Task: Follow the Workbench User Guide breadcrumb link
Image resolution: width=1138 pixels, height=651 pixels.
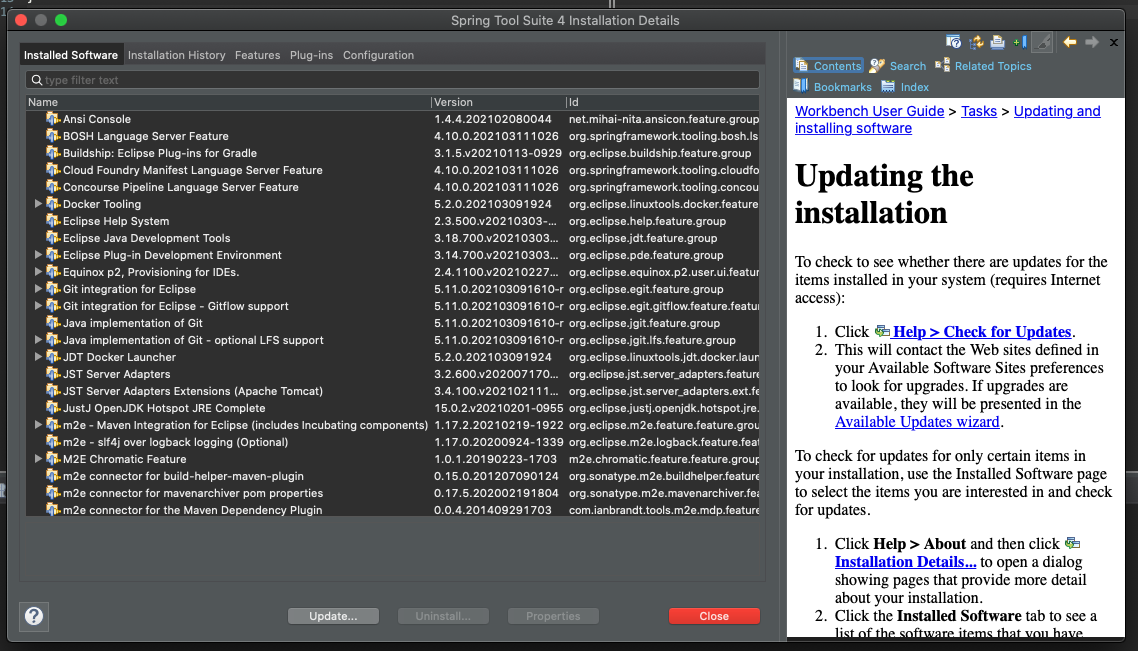Action: 869,111
